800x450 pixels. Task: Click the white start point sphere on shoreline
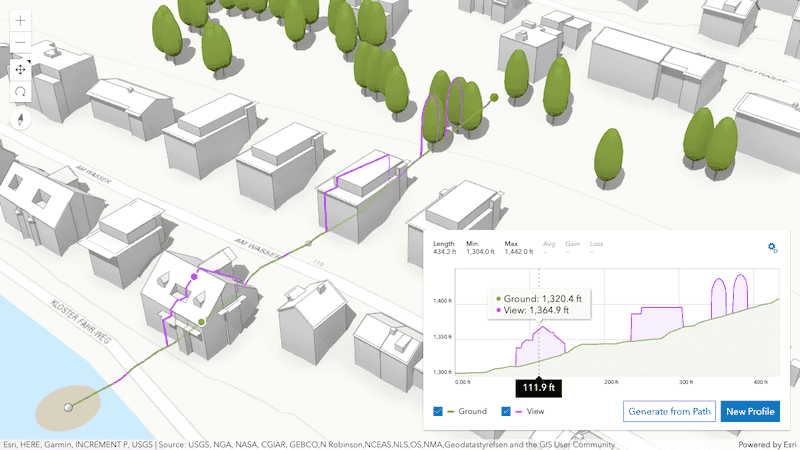pyautogui.click(x=68, y=407)
